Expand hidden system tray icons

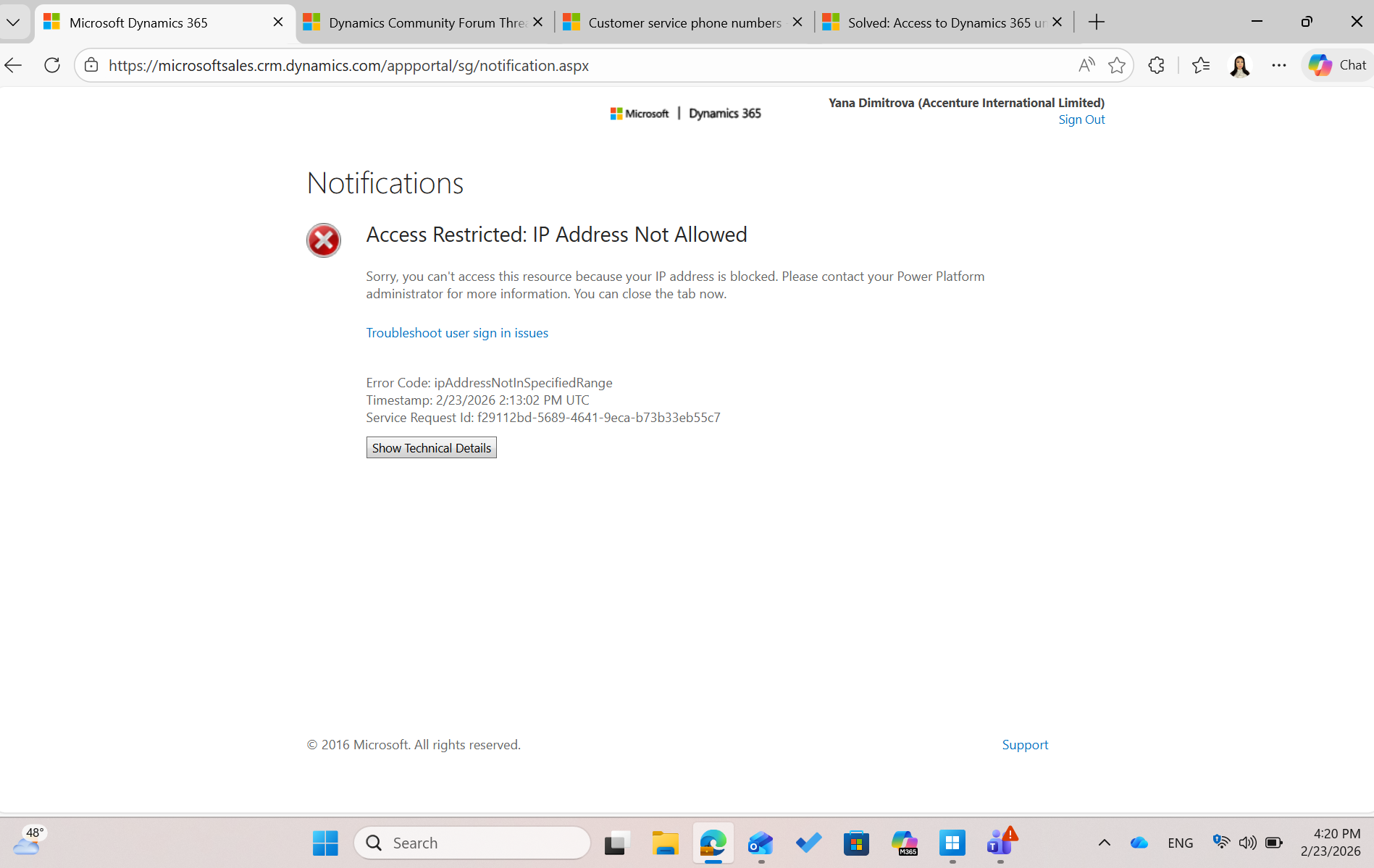click(x=1105, y=843)
